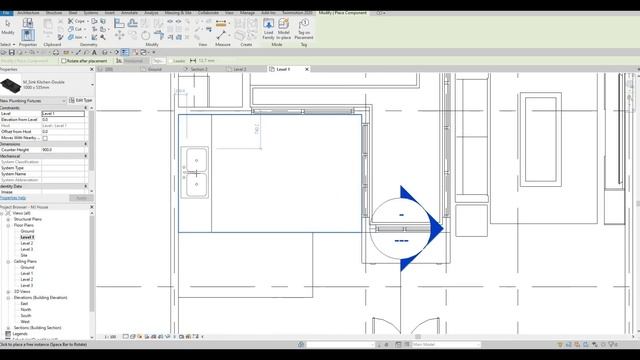
Task: Open the Properties help link
Action: point(13,198)
